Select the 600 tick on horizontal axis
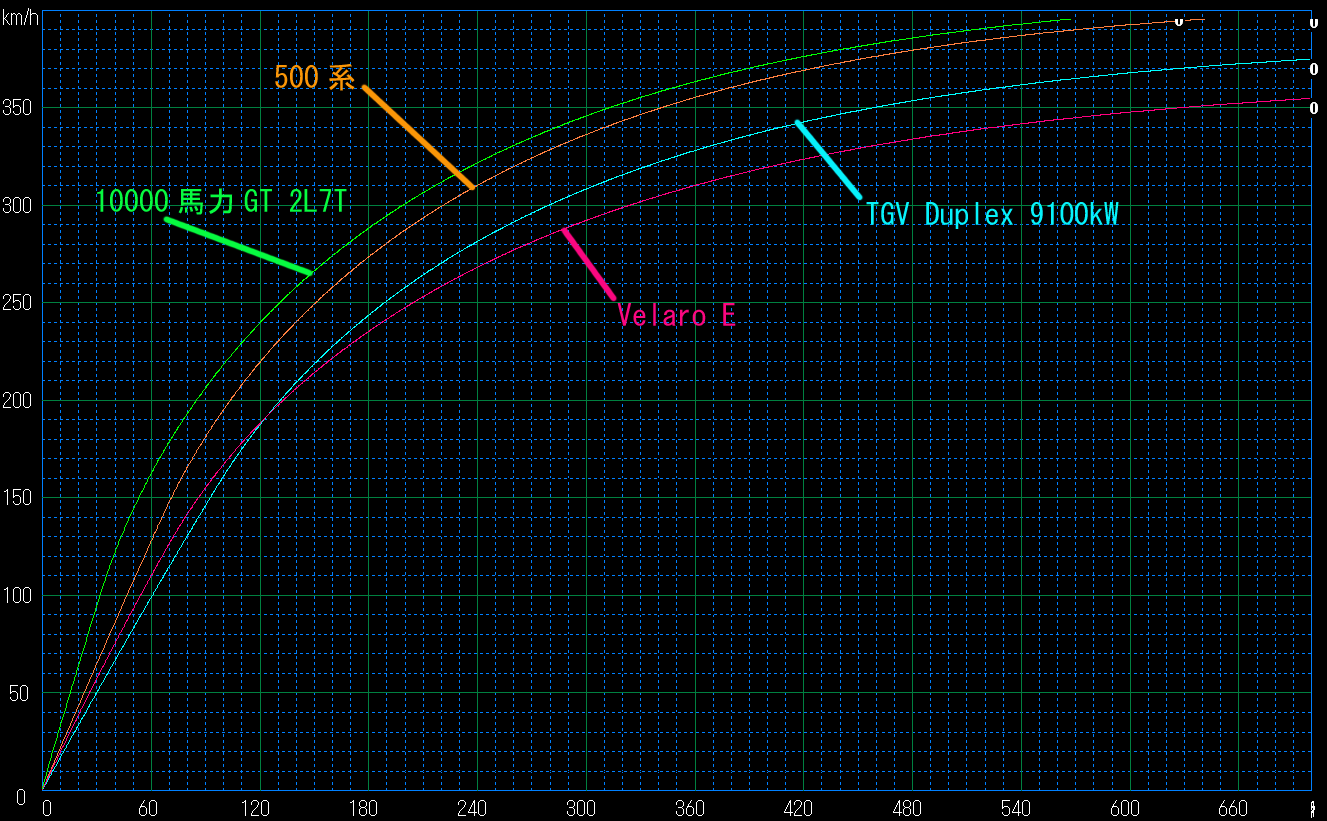 click(1127, 808)
